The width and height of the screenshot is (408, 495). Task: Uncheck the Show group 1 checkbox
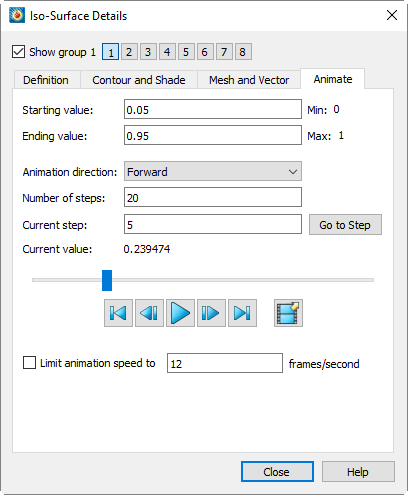coord(18,52)
